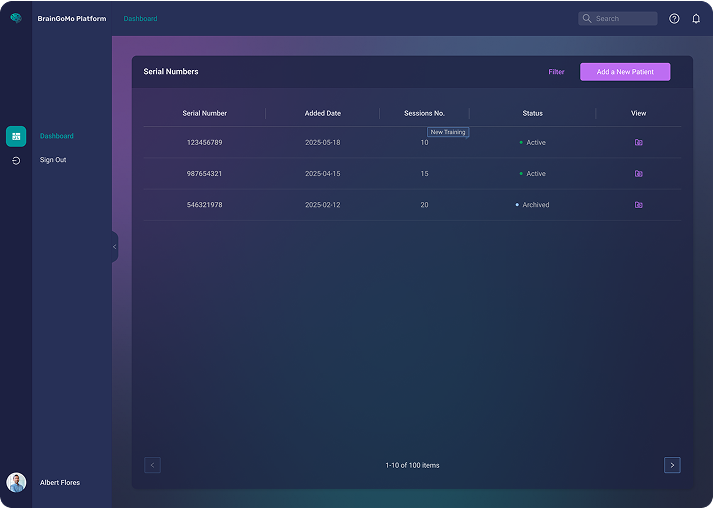This screenshot has width=713, height=508.
Task: Click the Serial Number column header
Action: coord(205,113)
